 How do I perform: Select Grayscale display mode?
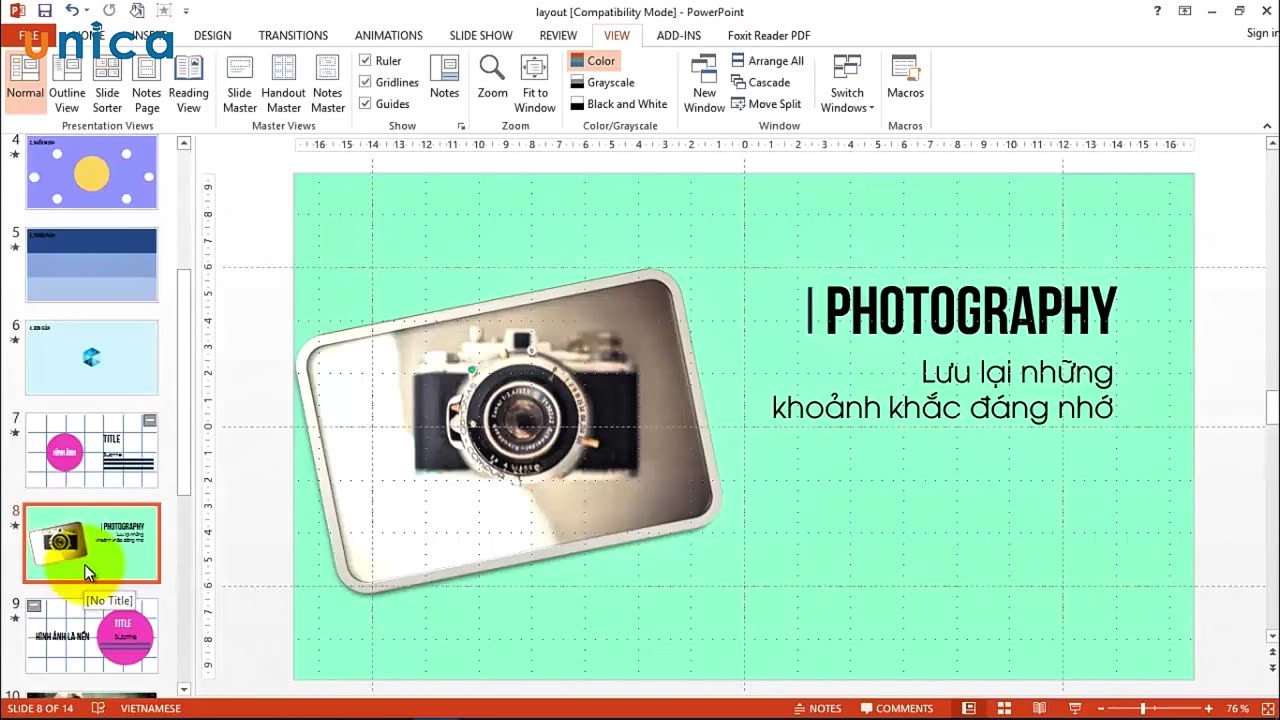[x=603, y=82]
